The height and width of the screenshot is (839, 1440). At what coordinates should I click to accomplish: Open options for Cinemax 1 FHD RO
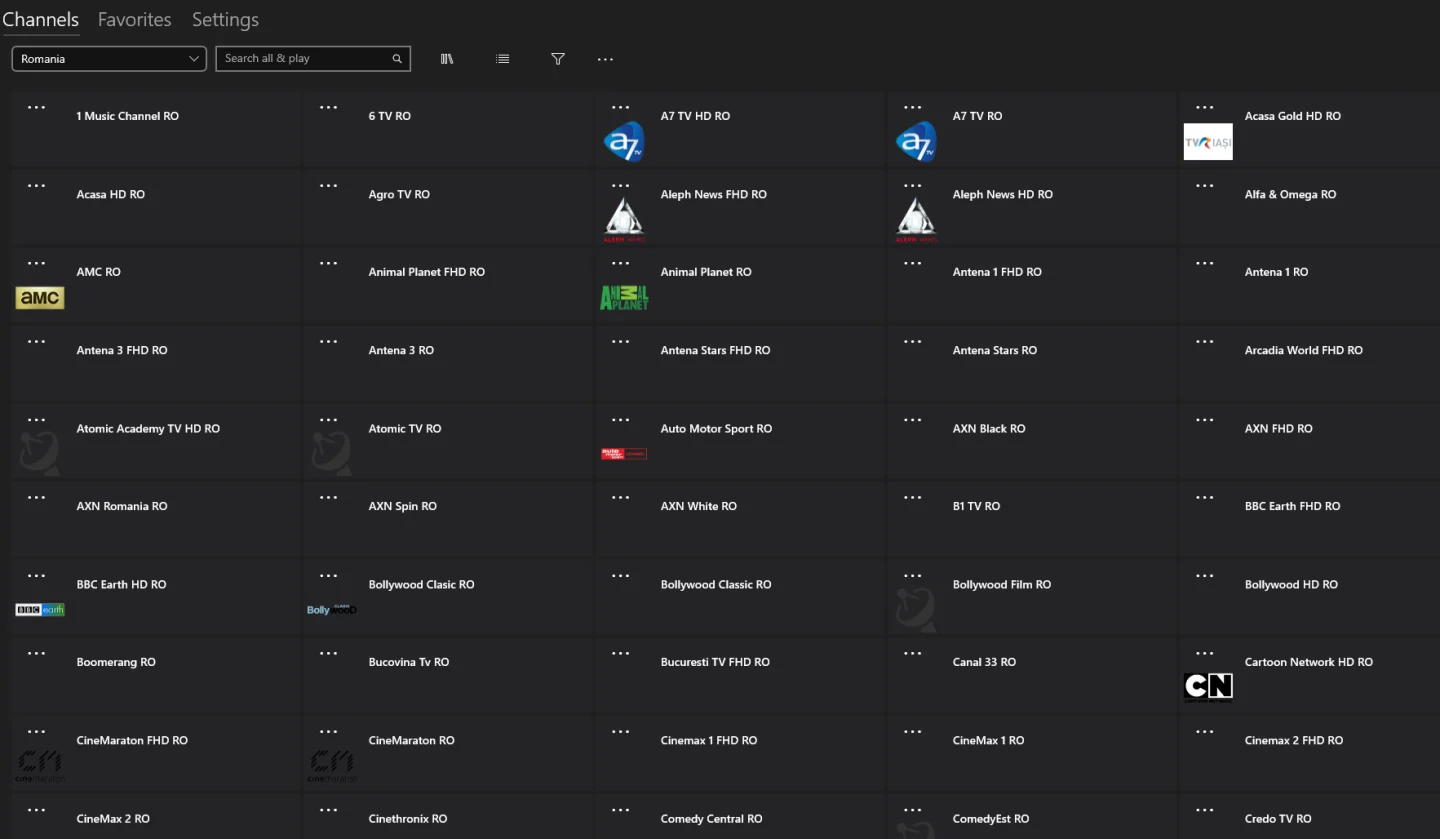620,732
